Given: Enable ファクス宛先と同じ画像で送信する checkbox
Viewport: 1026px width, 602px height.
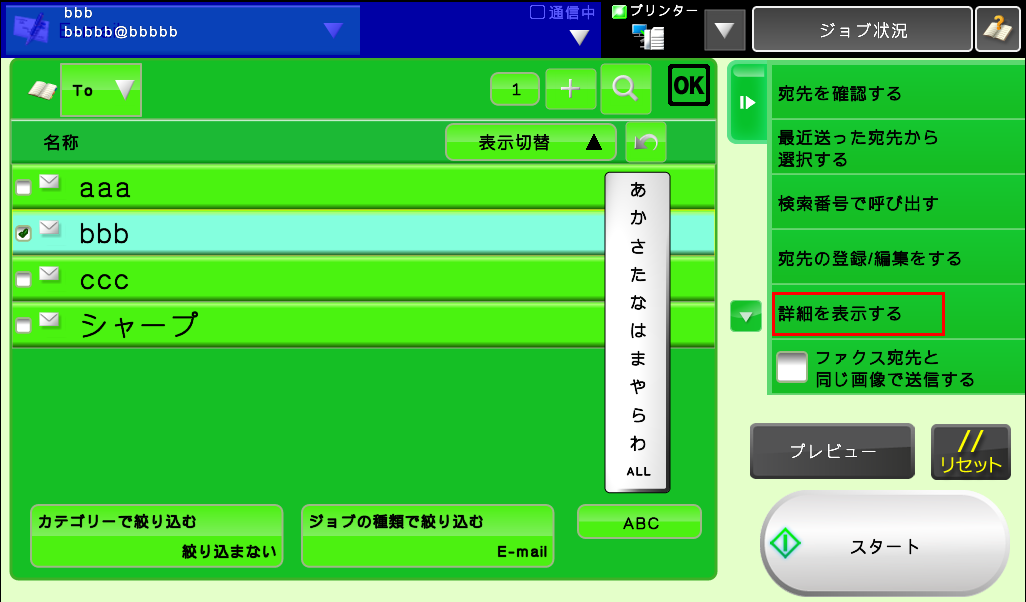Looking at the screenshot, I should pyautogui.click(x=792, y=367).
